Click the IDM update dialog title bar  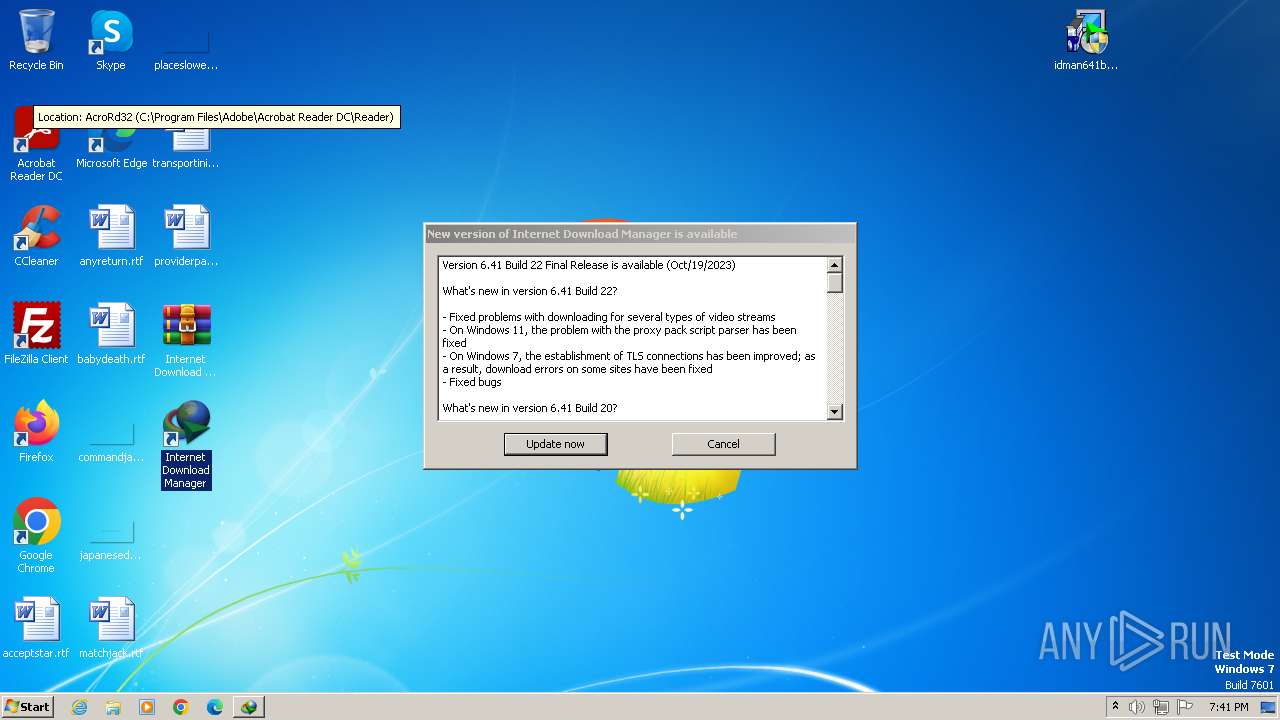pos(640,234)
